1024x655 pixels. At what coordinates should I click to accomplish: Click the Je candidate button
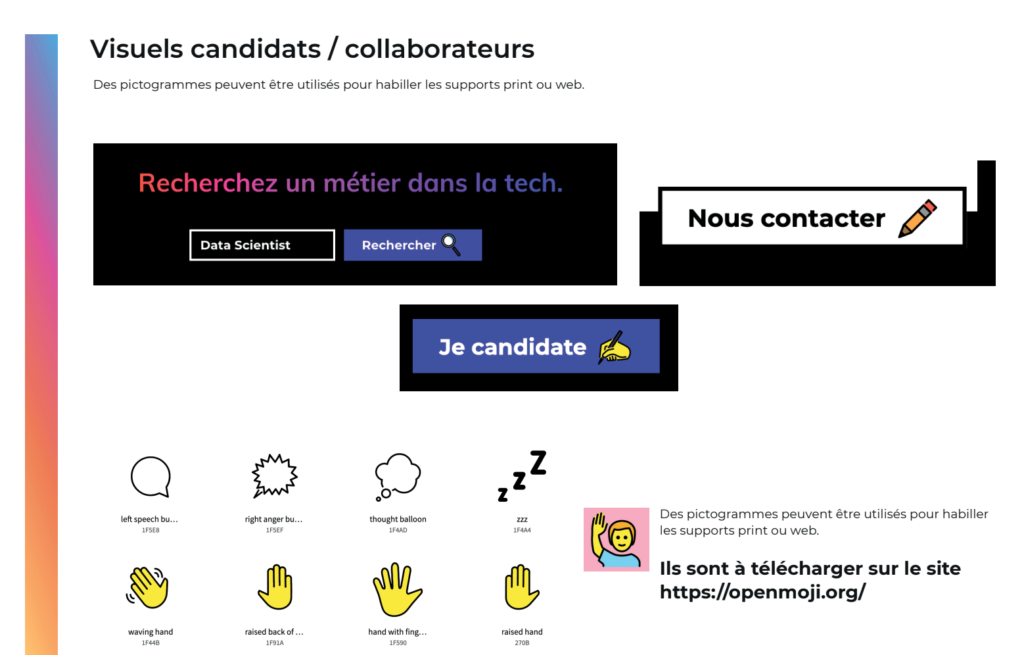pyautogui.click(x=536, y=346)
